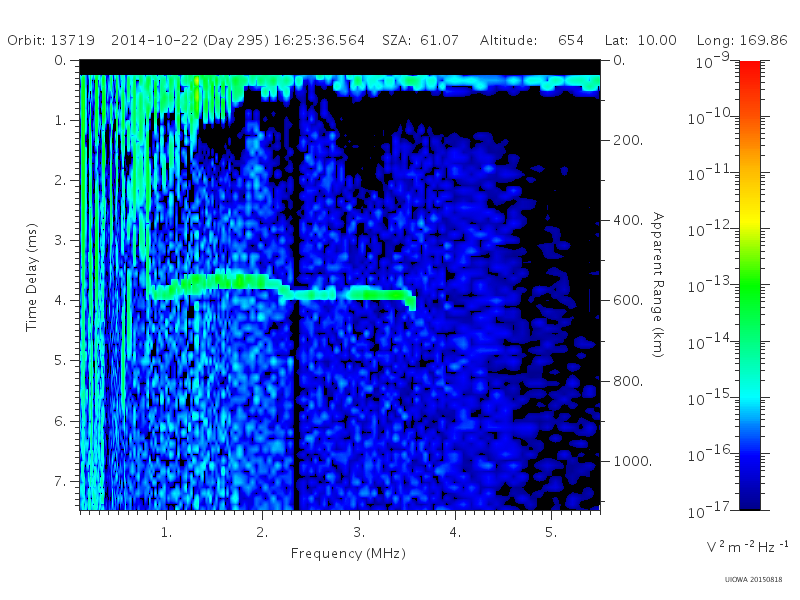Click time delay tick label '7.'
800x600 pixels.
coord(61,481)
